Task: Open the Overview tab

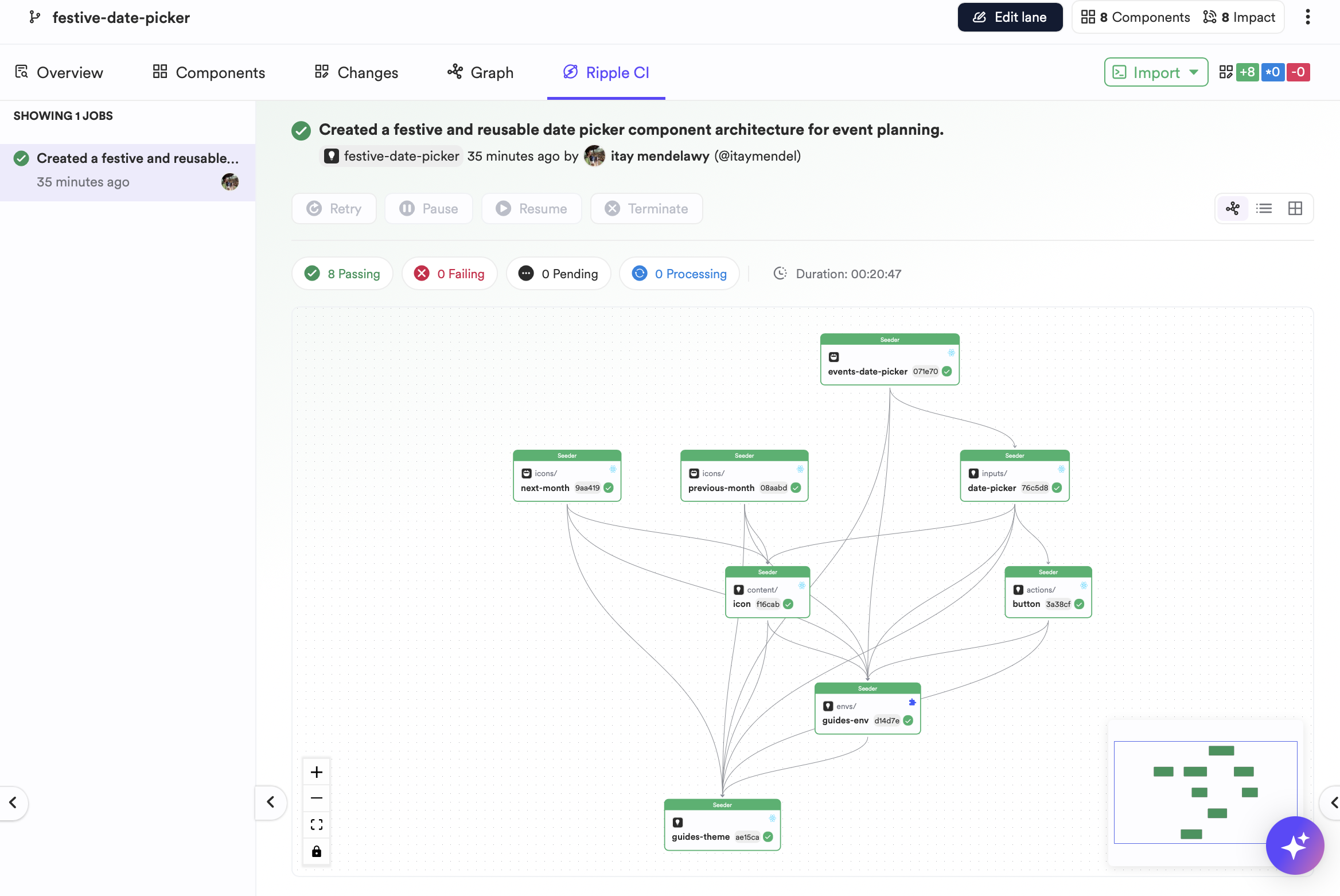Action: click(59, 72)
